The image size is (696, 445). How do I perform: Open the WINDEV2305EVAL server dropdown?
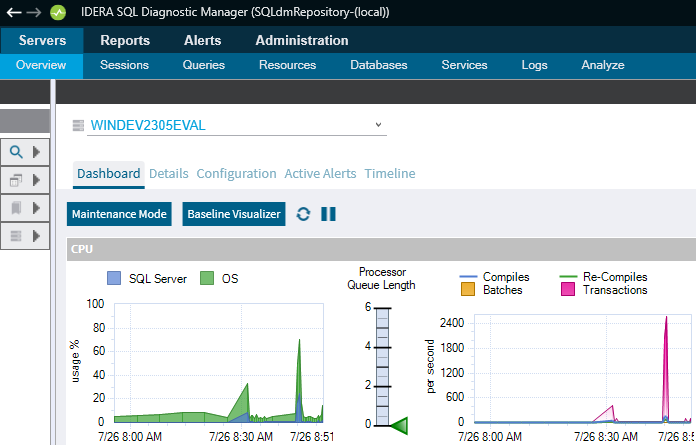[x=378, y=125]
